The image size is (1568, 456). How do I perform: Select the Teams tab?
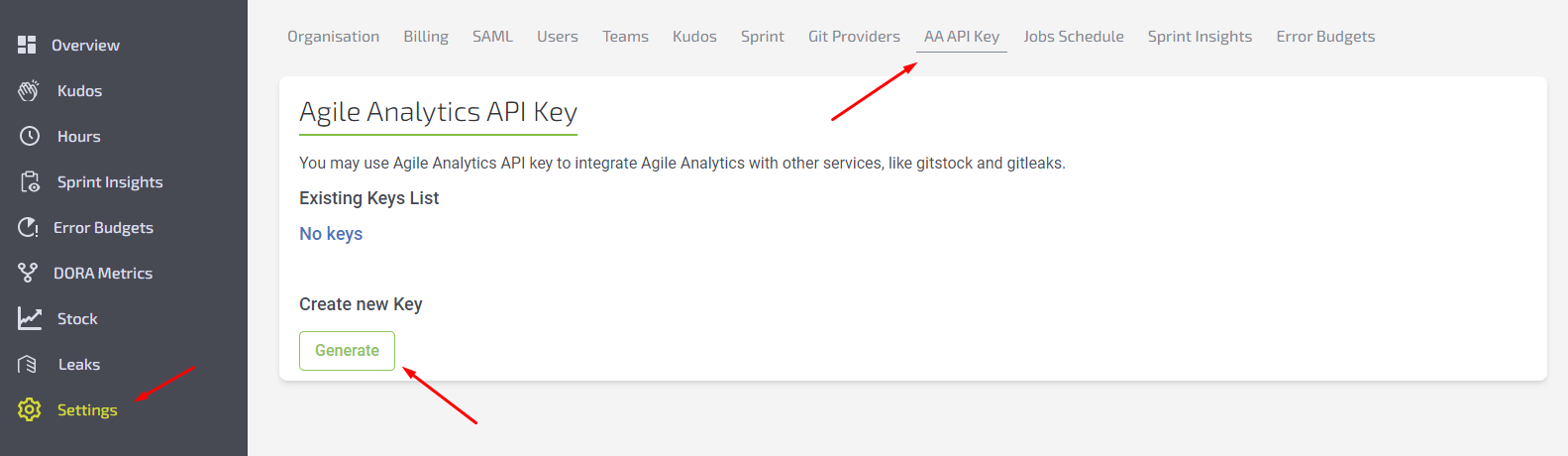point(625,37)
